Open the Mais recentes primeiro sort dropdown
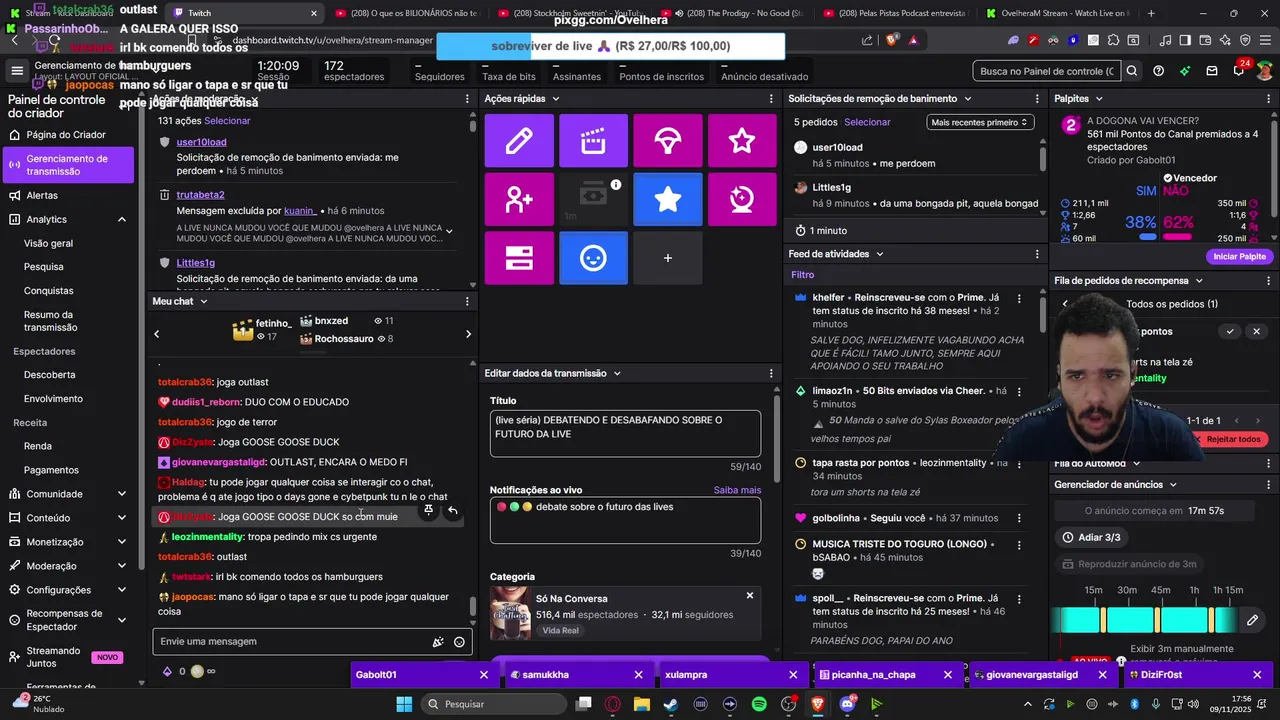The width and height of the screenshot is (1280, 720). [980, 122]
